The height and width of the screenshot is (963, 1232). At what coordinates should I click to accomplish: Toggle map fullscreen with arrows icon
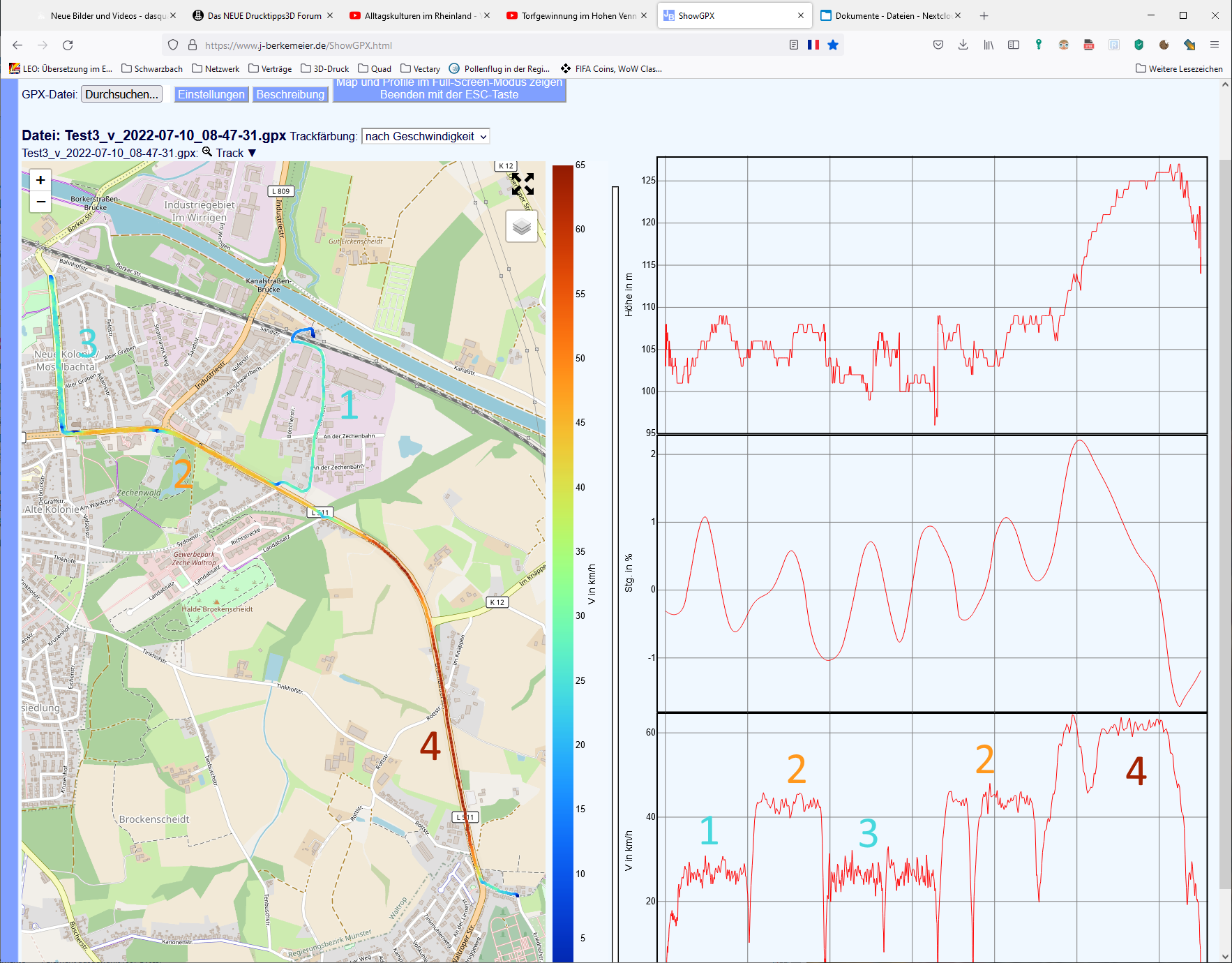click(x=523, y=184)
